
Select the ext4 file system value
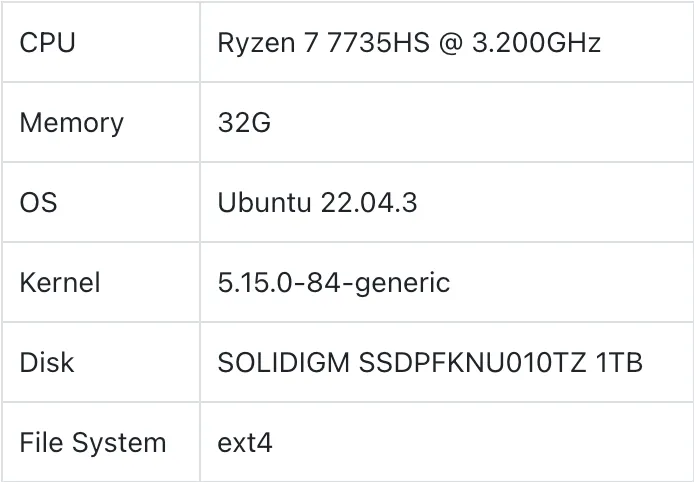coord(245,443)
